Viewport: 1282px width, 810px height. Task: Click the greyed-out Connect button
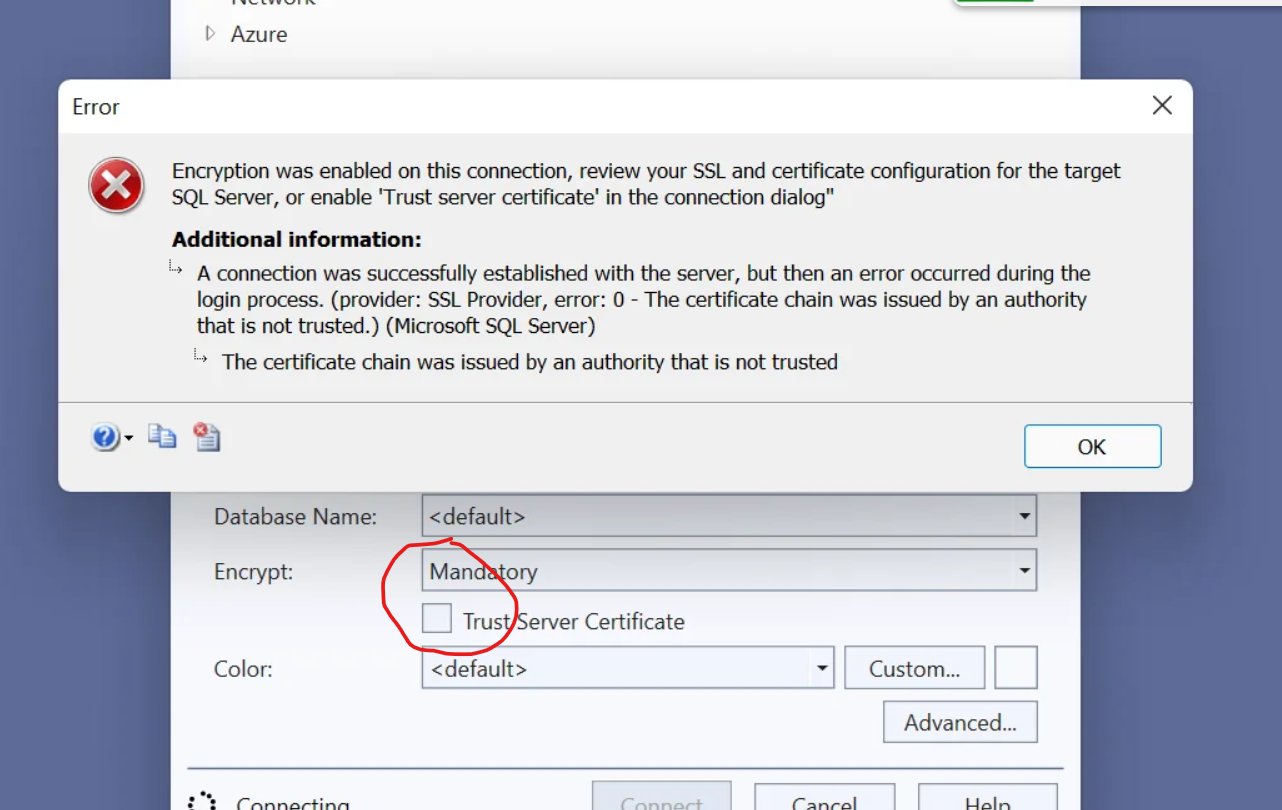click(x=661, y=800)
